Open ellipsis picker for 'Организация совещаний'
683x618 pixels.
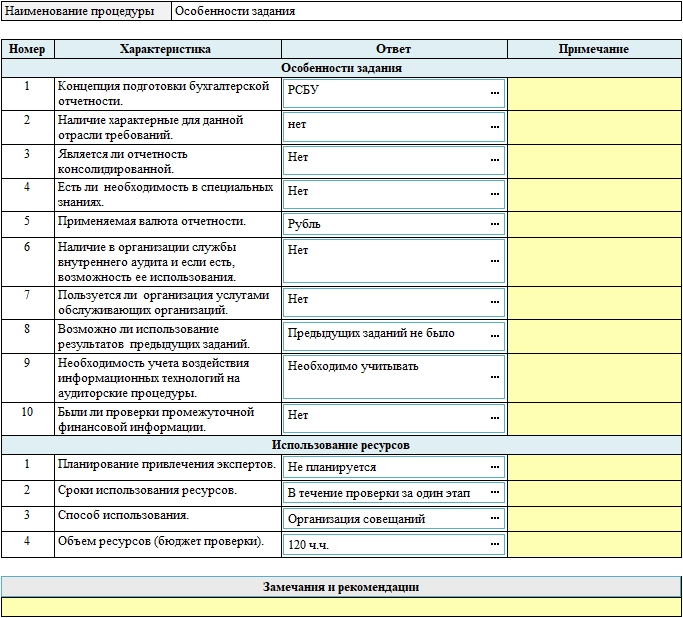pyautogui.click(x=494, y=518)
